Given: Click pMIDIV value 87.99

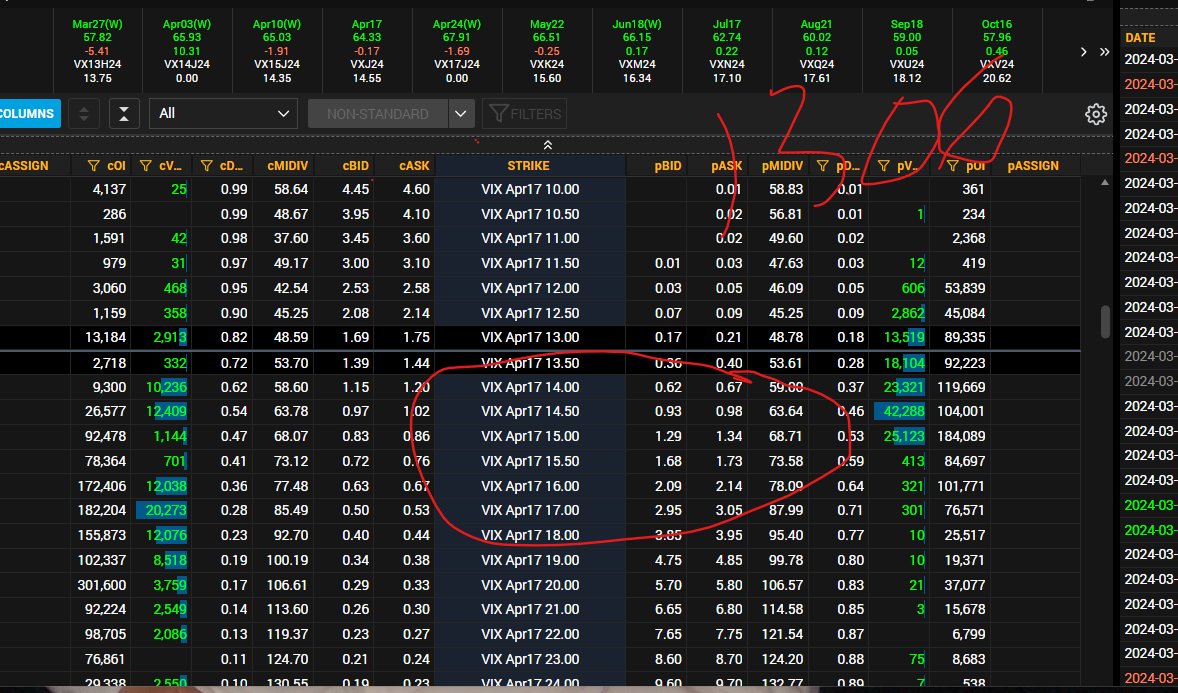Looking at the screenshot, I should tap(786, 510).
